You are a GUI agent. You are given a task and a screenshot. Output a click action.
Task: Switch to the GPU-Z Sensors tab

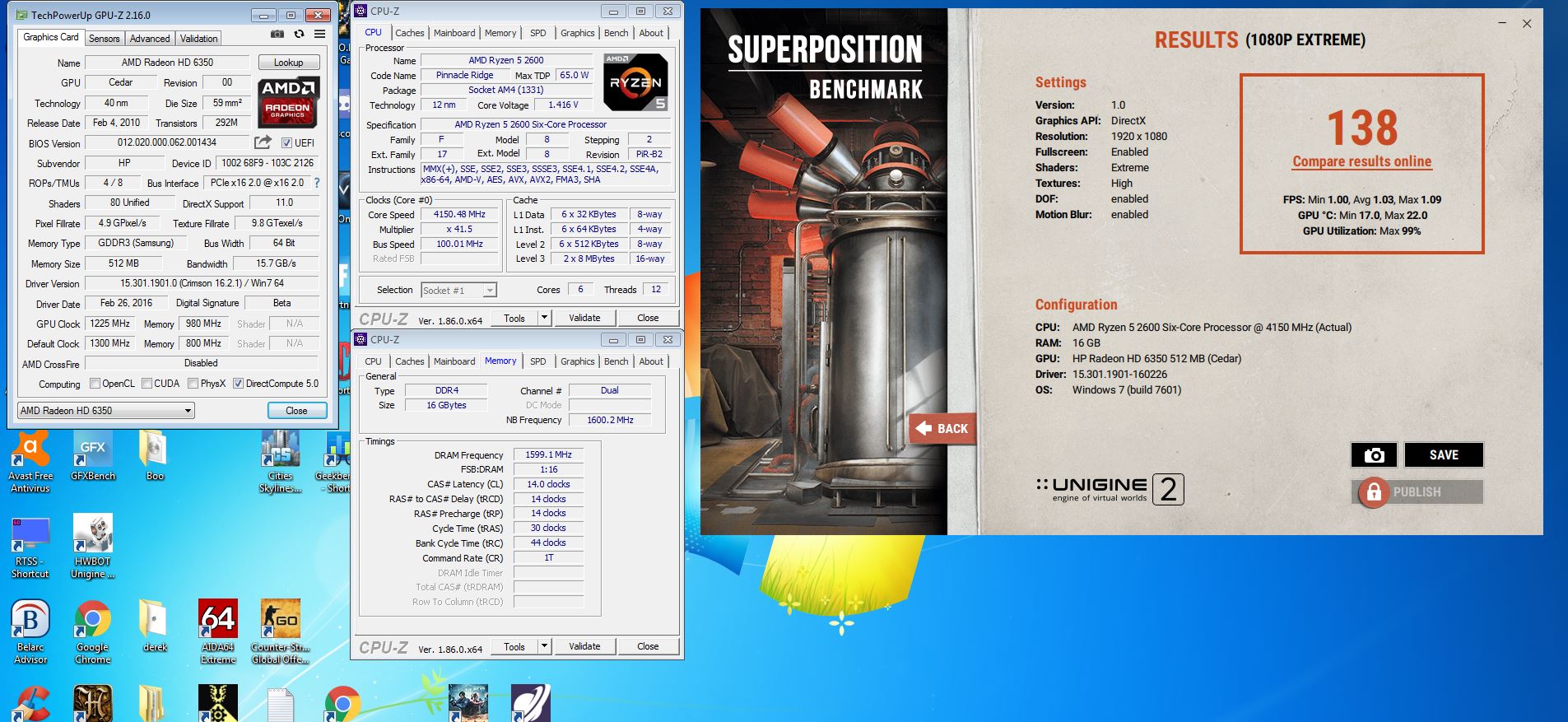click(105, 39)
